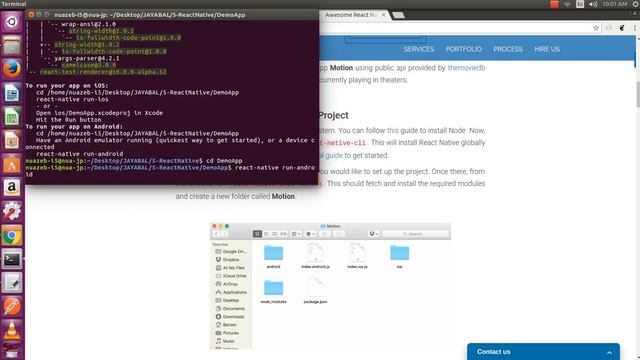Open the black Chrome extension icon
The width and height of the screenshot is (640, 360).
[x=622, y=28]
